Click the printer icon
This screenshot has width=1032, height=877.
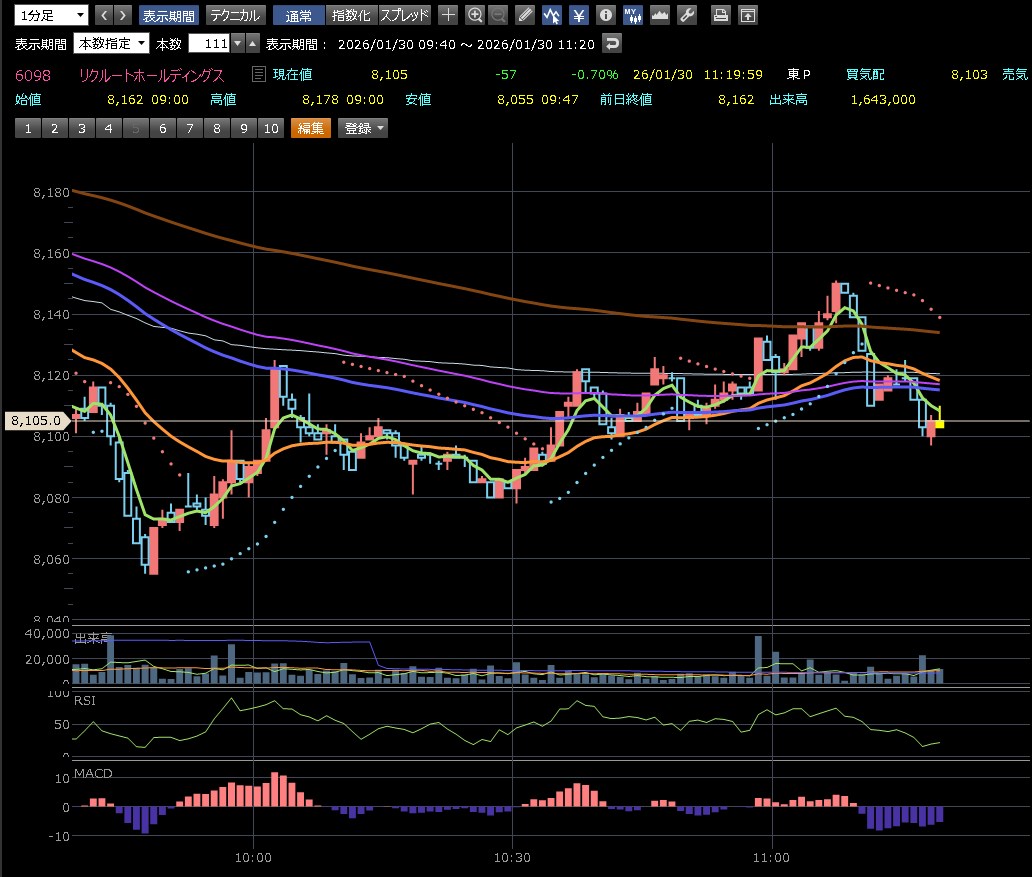(720, 15)
